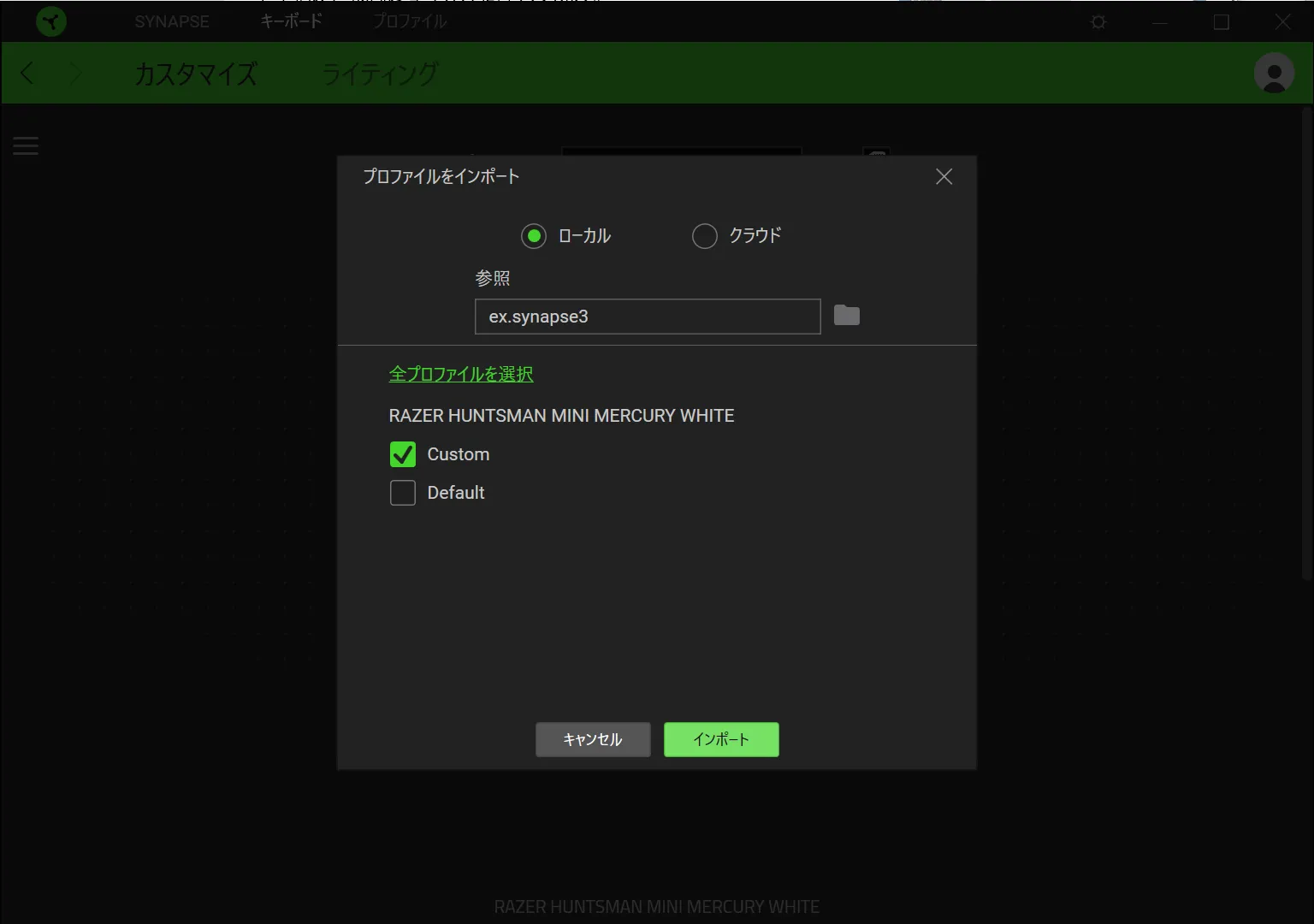
Task: Select the クラウド radio option
Action: pyautogui.click(x=705, y=236)
